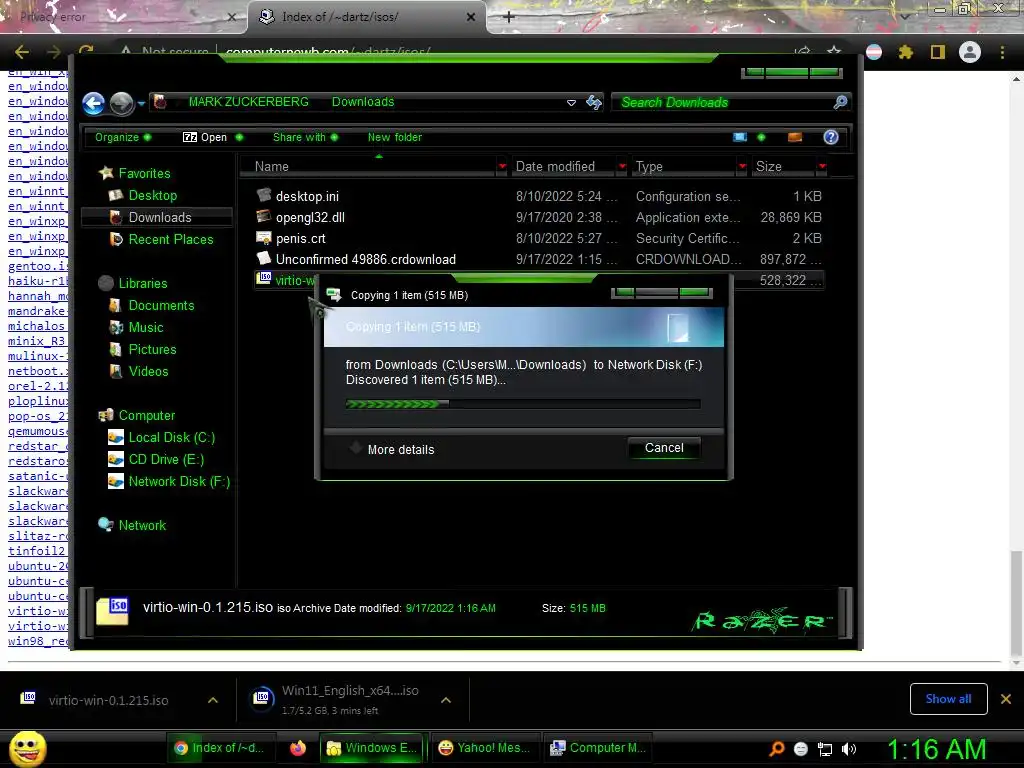
Task: Open the Size column filter dropdown
Action: click(x=822, y=167)
